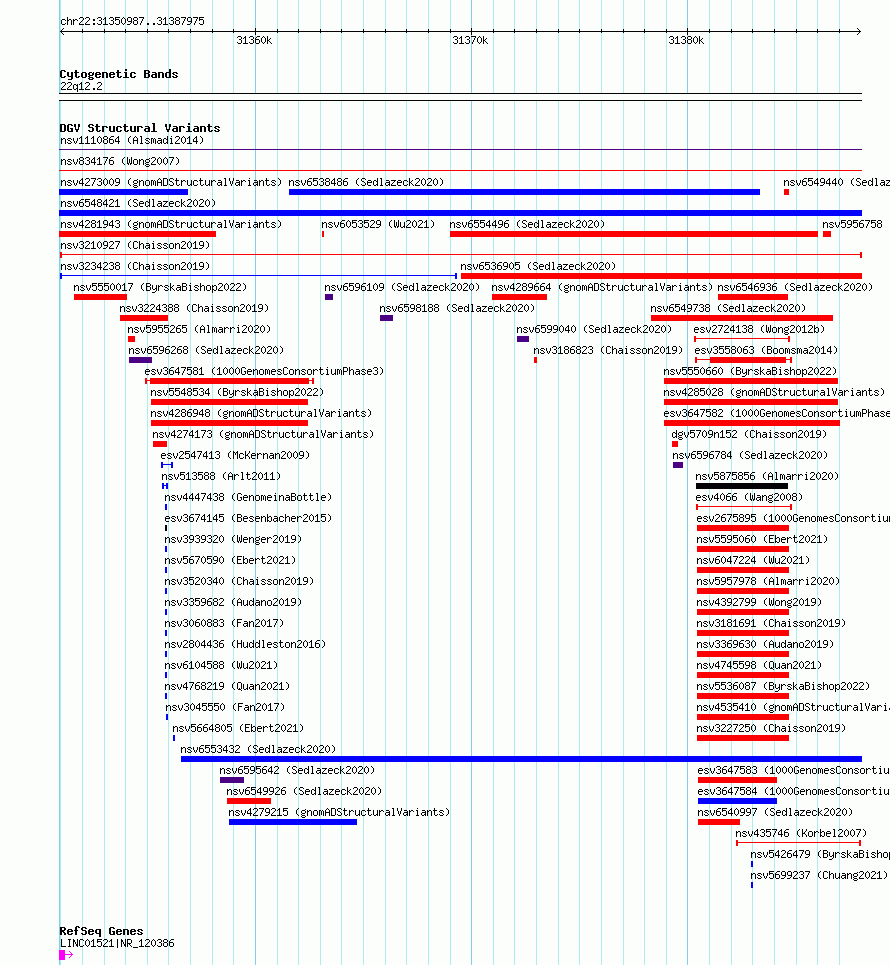Select nsv2804436 (Huddleston2016) variant
This screenshot has height=965, width=890.
coord(245,644)
